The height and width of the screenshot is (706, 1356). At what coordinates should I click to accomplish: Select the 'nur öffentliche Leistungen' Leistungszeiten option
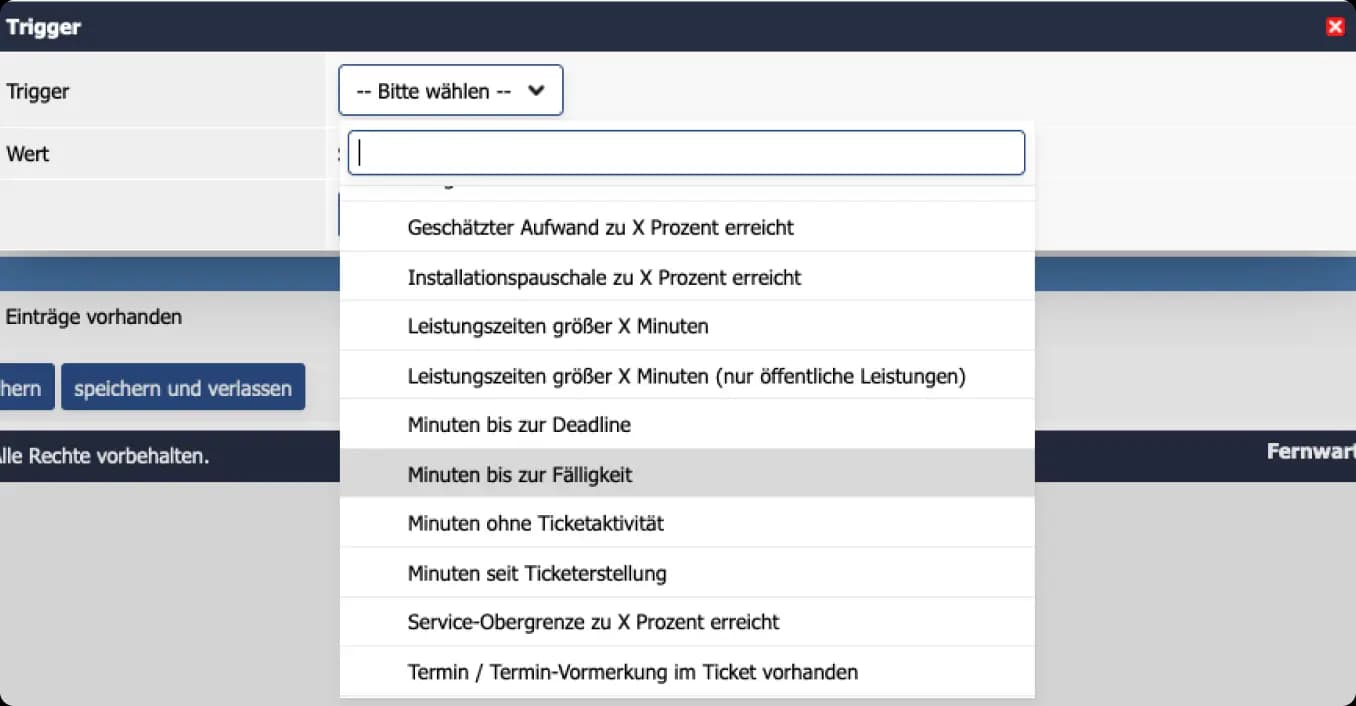686,376
